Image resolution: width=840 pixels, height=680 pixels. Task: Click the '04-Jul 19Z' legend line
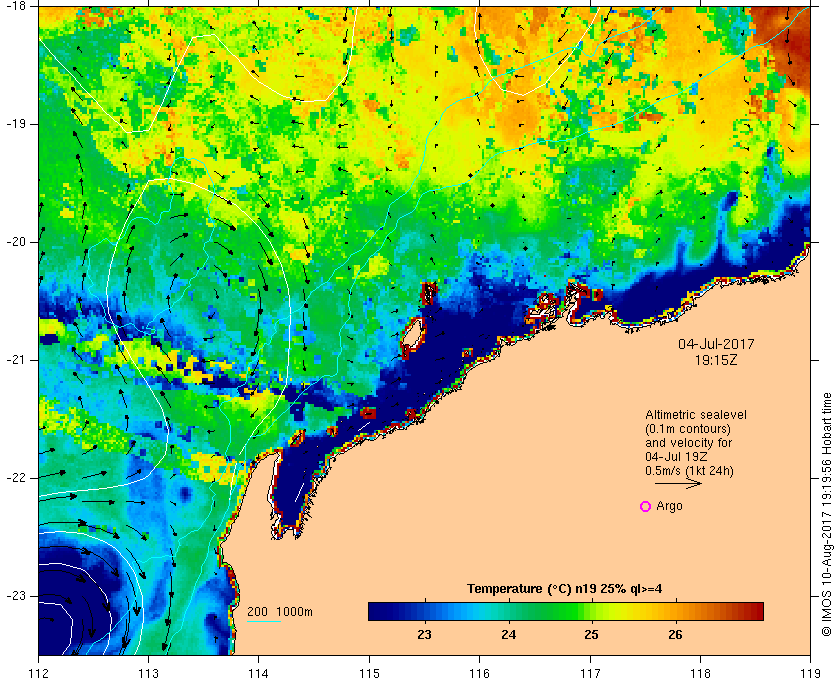click(676, 457)
